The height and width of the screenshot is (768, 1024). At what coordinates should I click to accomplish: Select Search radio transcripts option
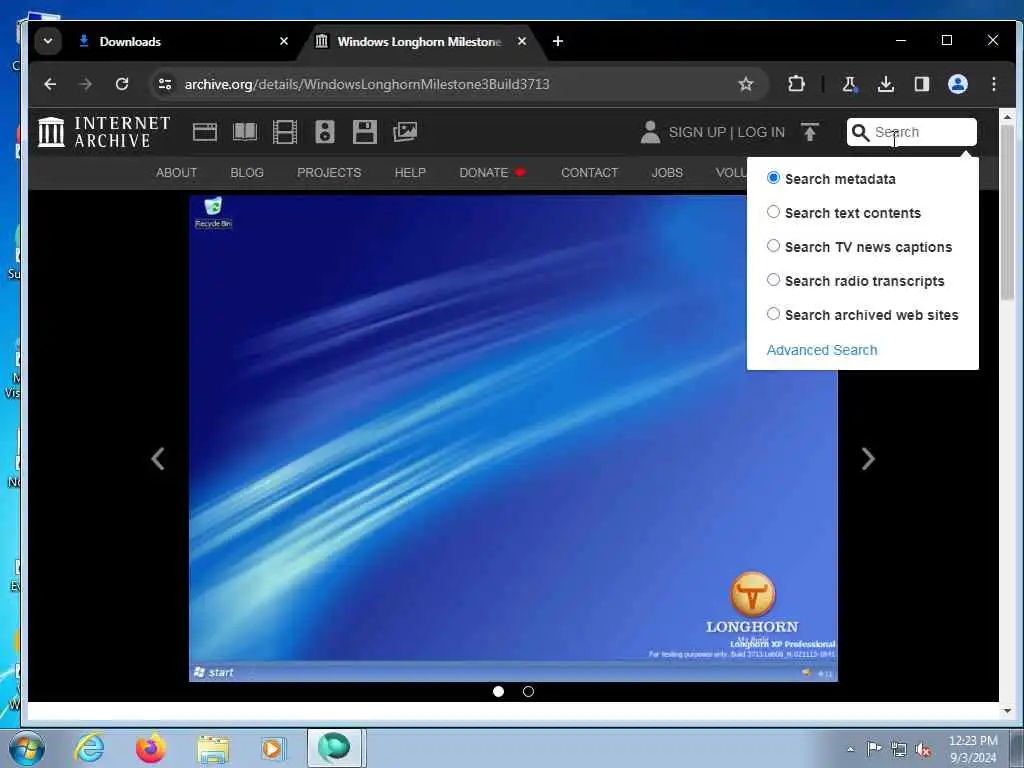pyautogui.click(x=773, y=280)
